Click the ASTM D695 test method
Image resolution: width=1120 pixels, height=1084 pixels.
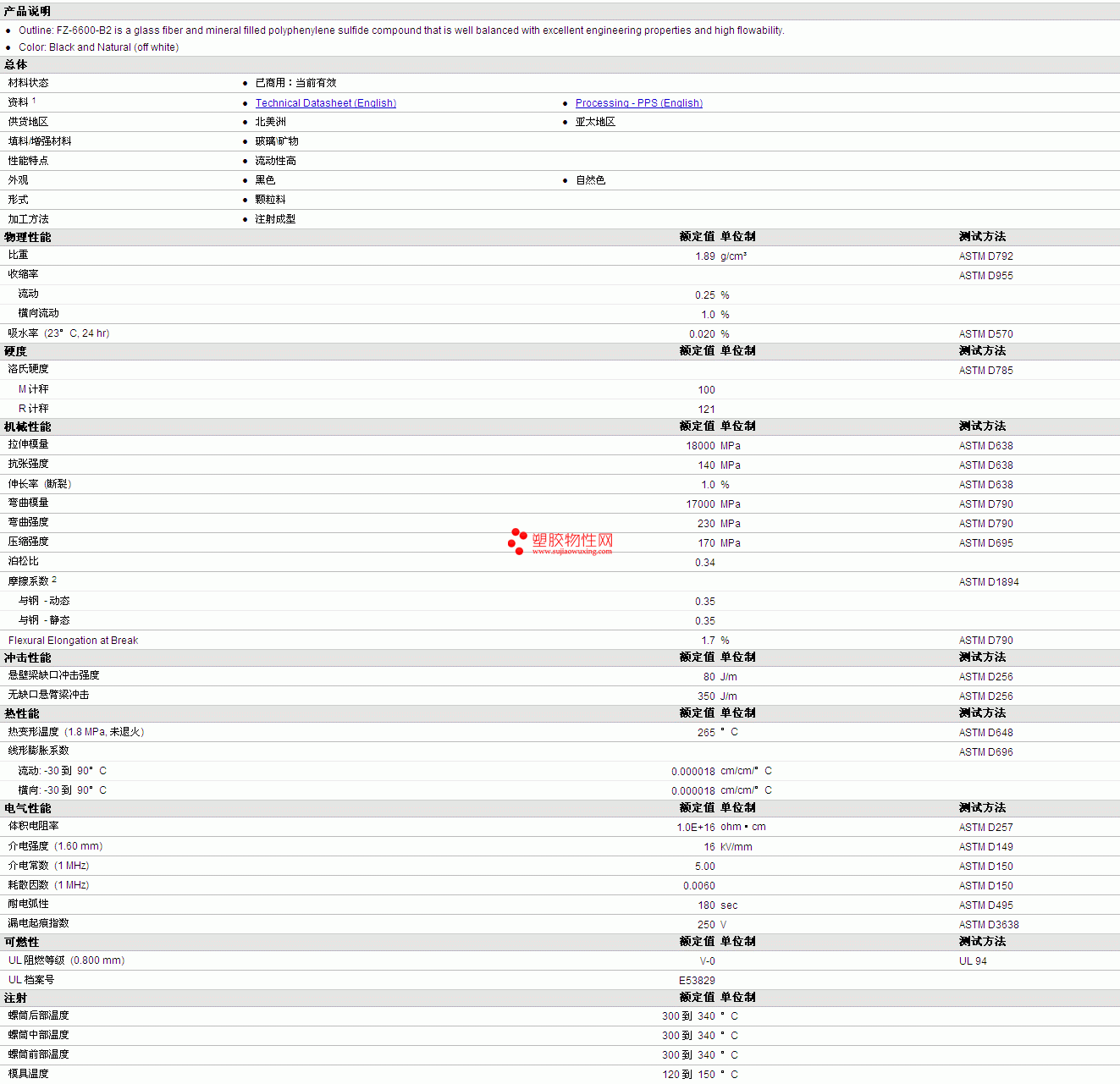[985, 543]
